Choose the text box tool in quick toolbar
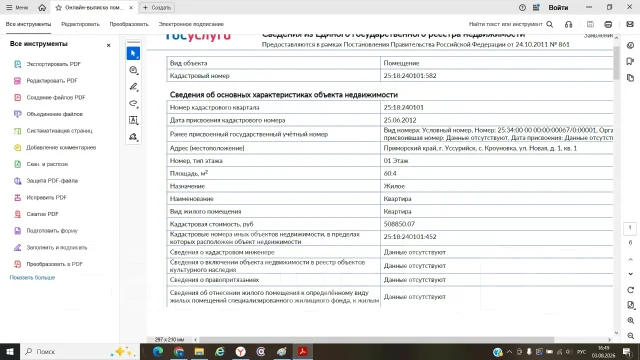 click(x=133, y=120)
